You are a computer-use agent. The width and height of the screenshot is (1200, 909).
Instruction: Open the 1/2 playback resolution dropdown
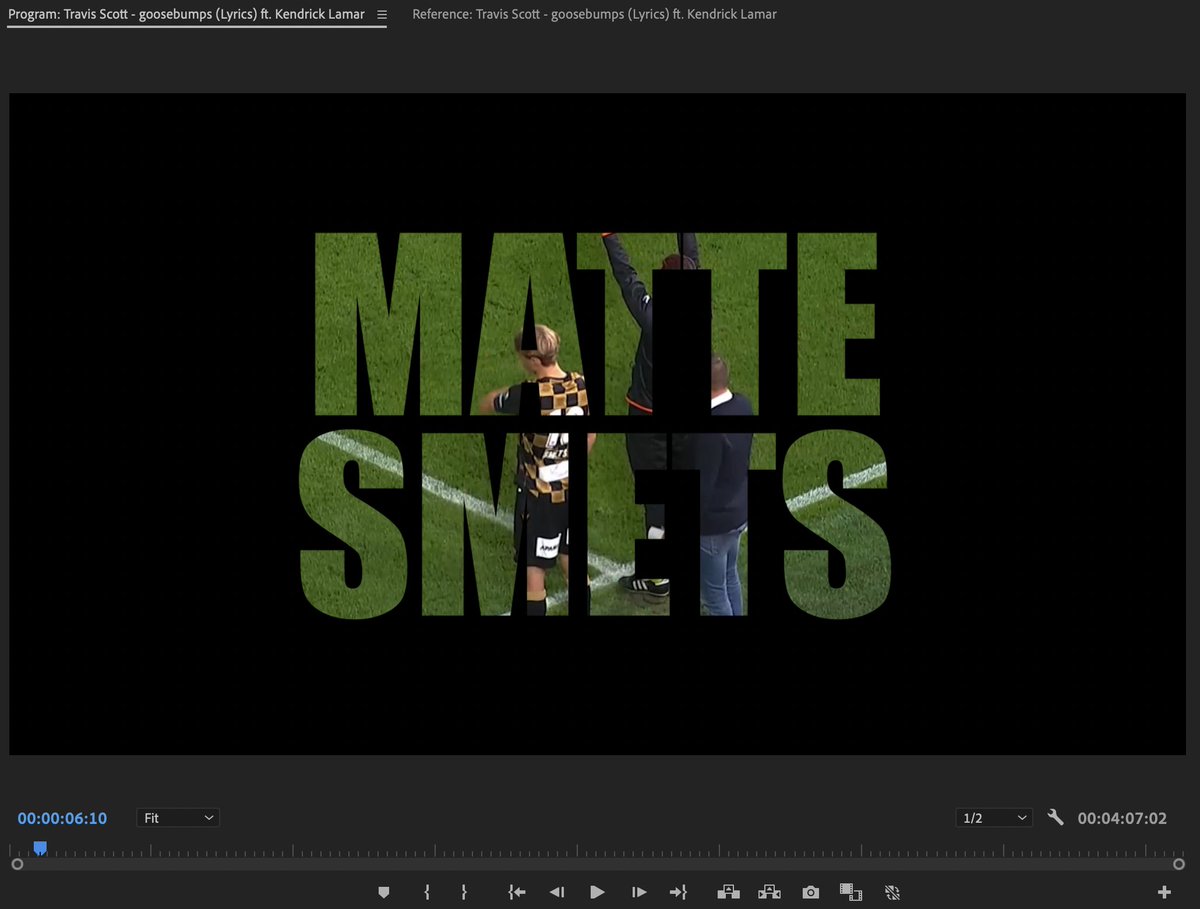[x=994, y=818]
